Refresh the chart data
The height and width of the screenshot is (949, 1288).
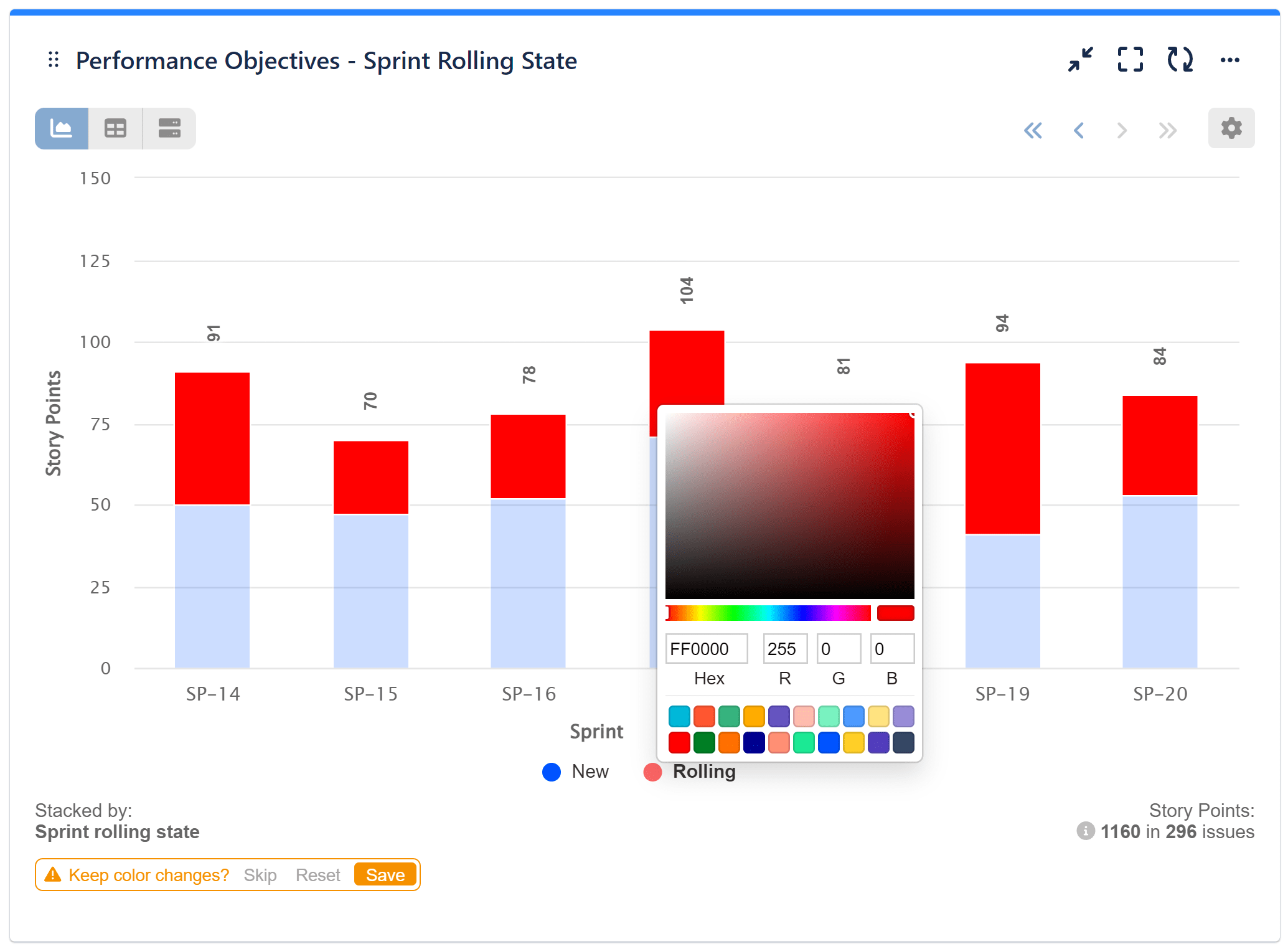coord(1180,59)
